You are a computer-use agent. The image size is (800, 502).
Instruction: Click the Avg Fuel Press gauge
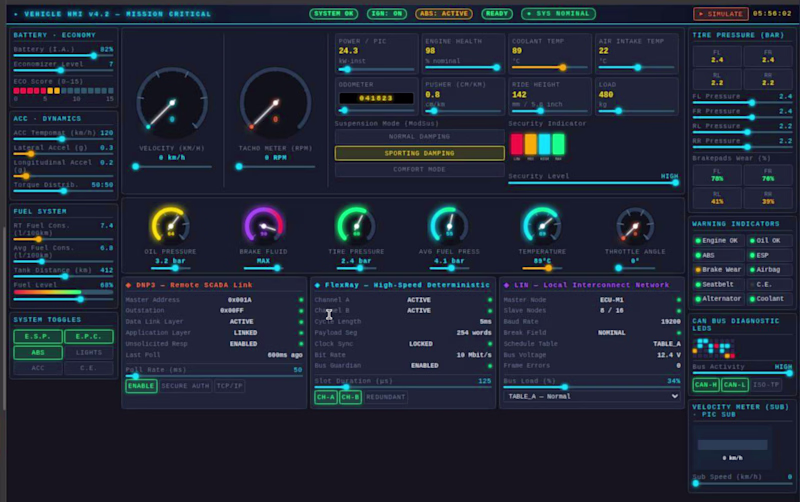[x=449, y=226]
